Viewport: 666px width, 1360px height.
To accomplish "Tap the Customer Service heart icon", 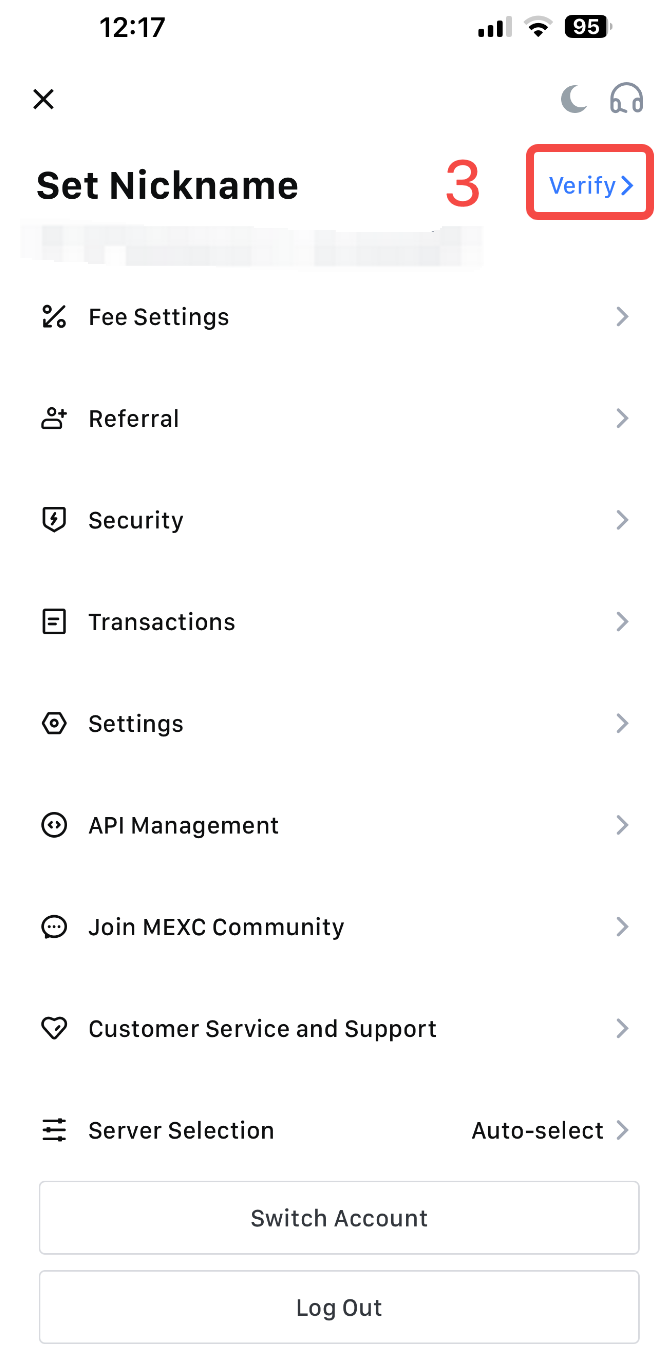I will coord(54,1029).
